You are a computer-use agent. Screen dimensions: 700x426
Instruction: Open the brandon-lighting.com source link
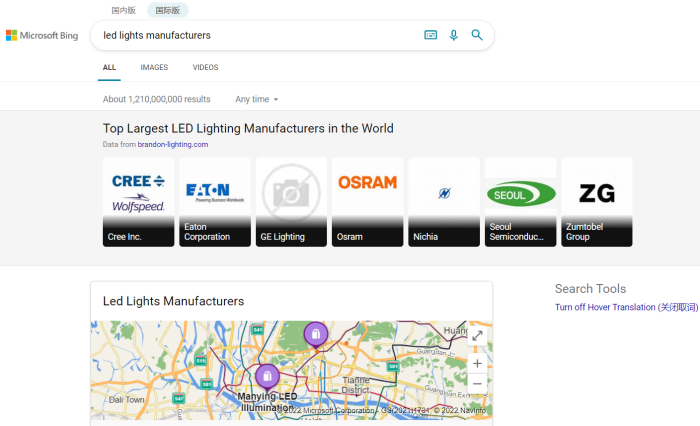click(x=173, y=144)
